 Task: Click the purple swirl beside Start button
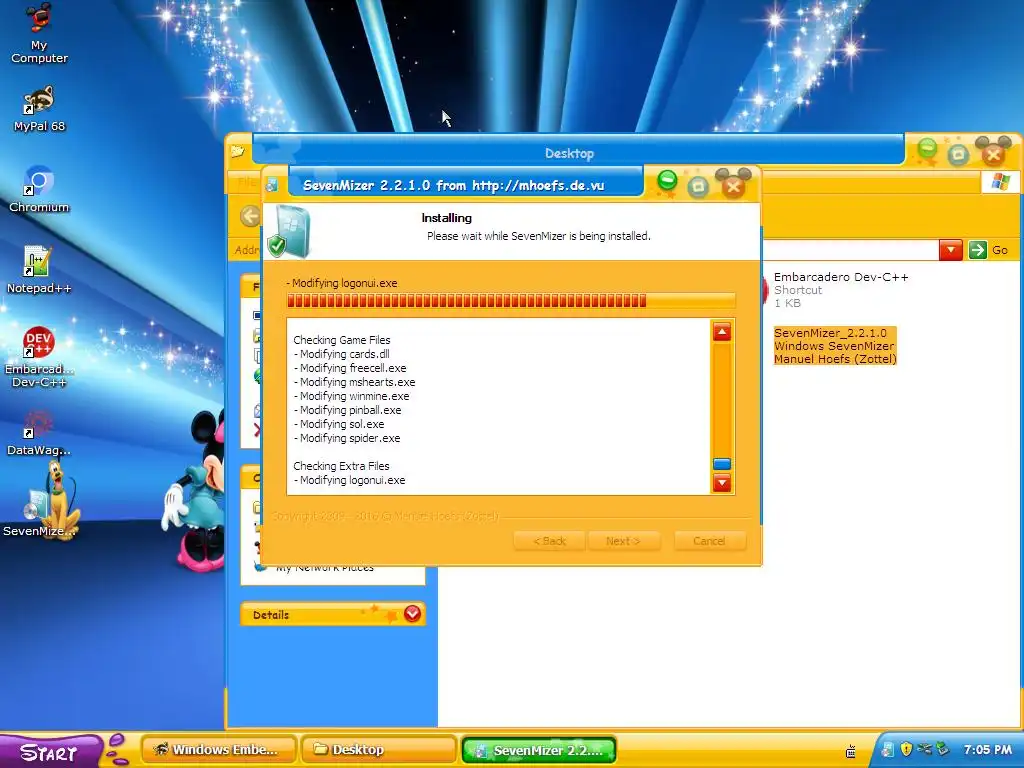[117, 749]
